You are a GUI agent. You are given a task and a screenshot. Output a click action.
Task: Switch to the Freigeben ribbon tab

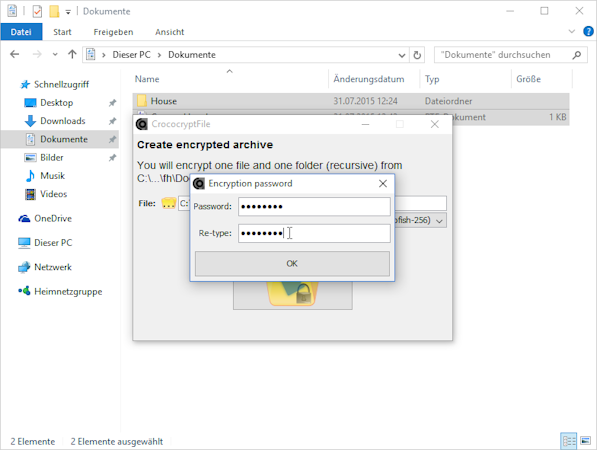coord(113,32)
